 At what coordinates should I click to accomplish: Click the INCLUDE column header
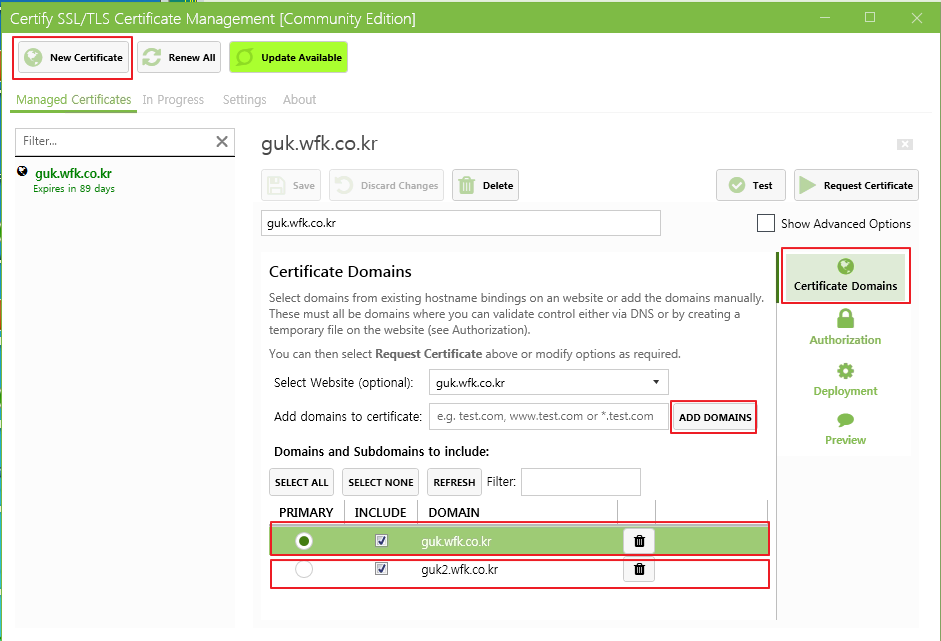(380, 513)
